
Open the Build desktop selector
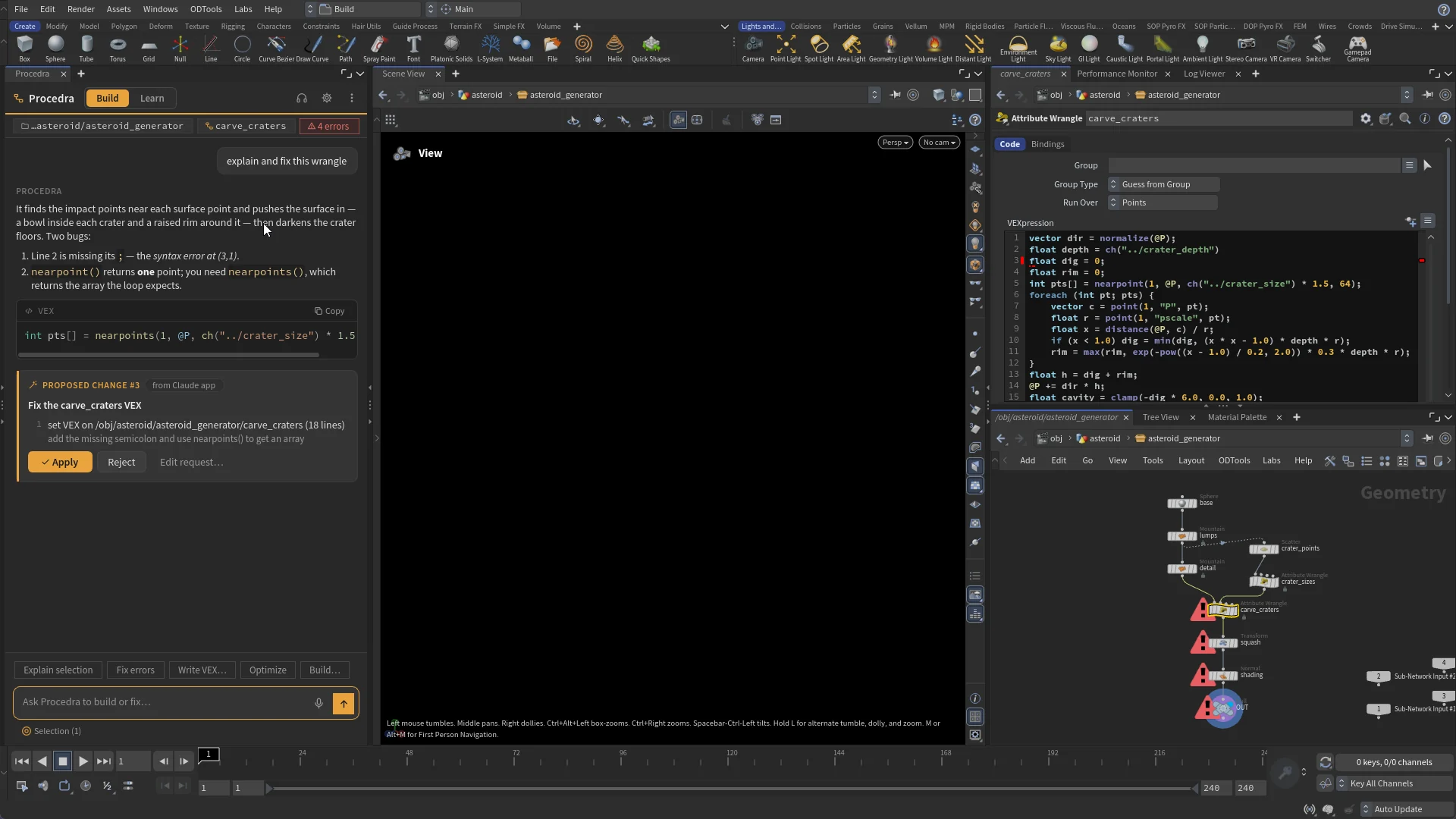(x=362, y=9)
